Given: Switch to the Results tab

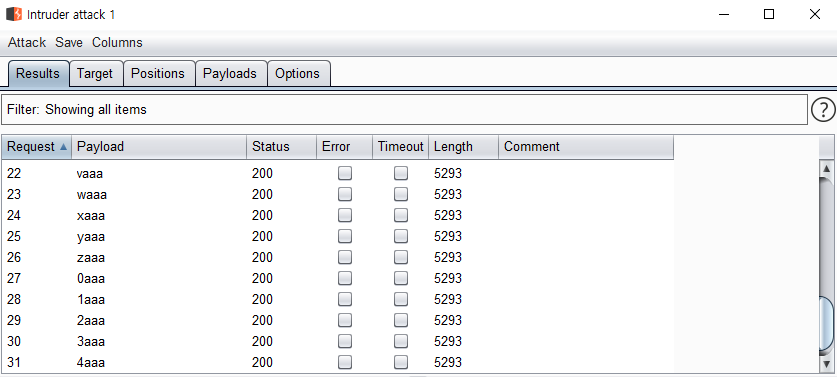Looking at the screenshot, I should (38, 73).
